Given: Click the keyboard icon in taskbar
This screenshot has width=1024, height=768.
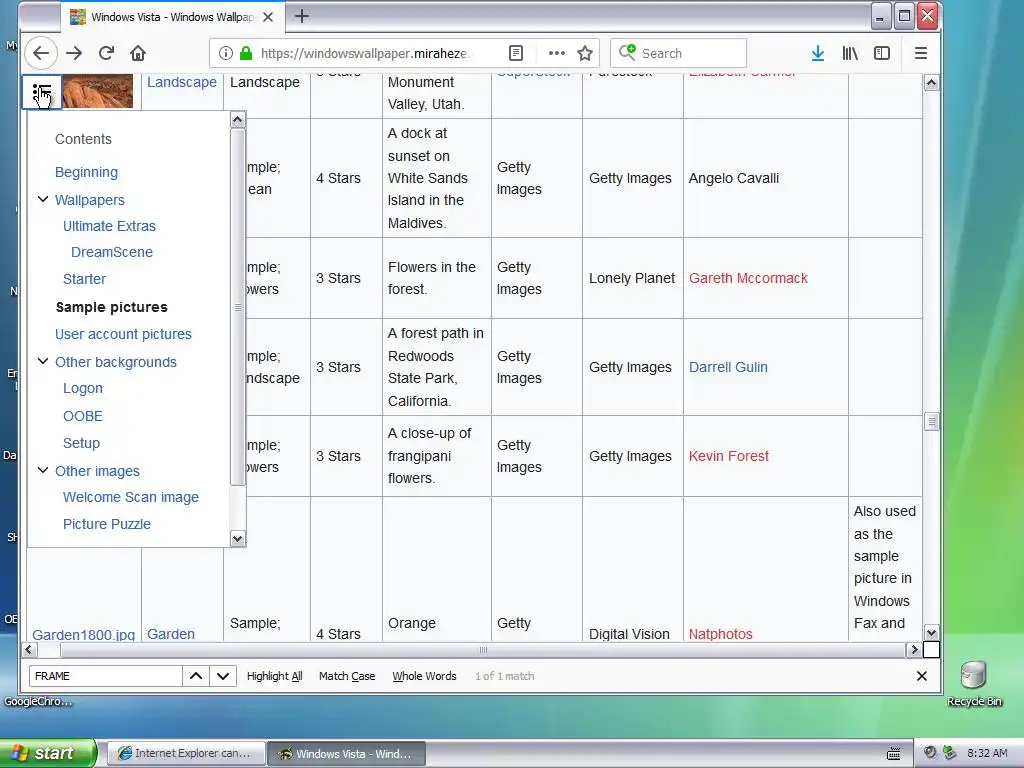Looking at the screenshot, I should coord(893,754).
